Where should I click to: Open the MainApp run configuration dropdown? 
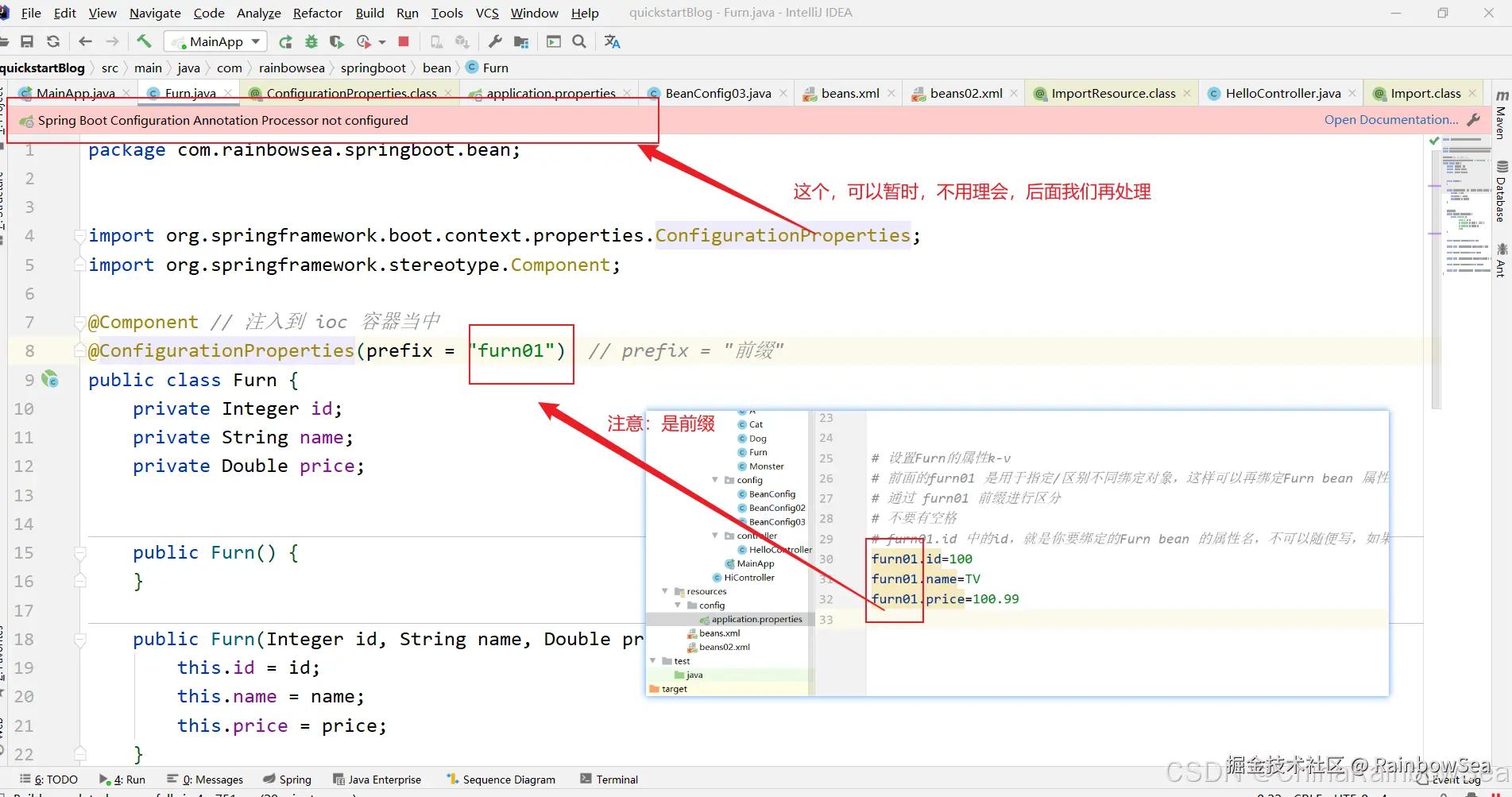(x=215, y=41)
